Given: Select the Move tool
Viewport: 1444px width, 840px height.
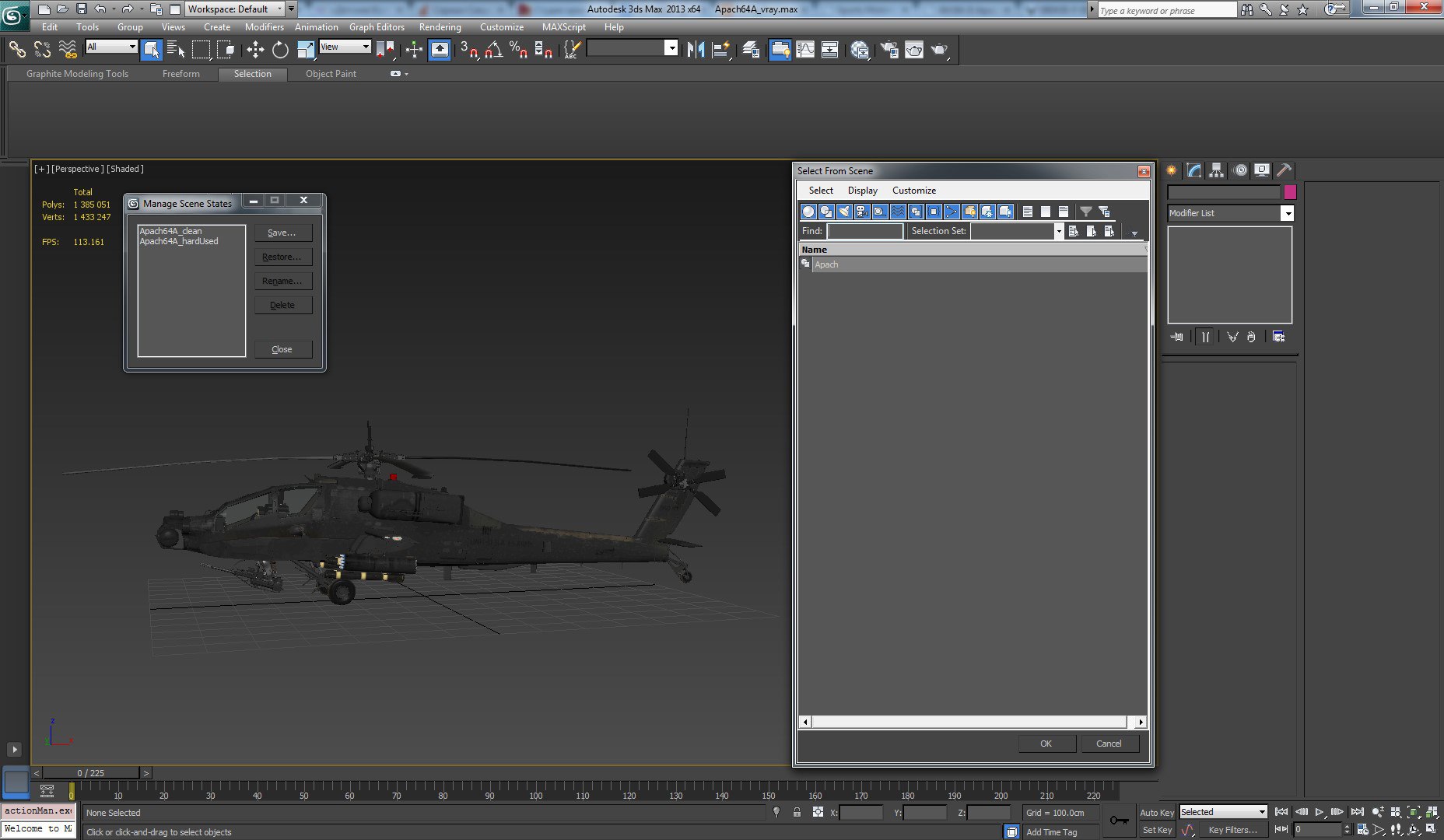Looking at the screenshot, I should (255, 50).
